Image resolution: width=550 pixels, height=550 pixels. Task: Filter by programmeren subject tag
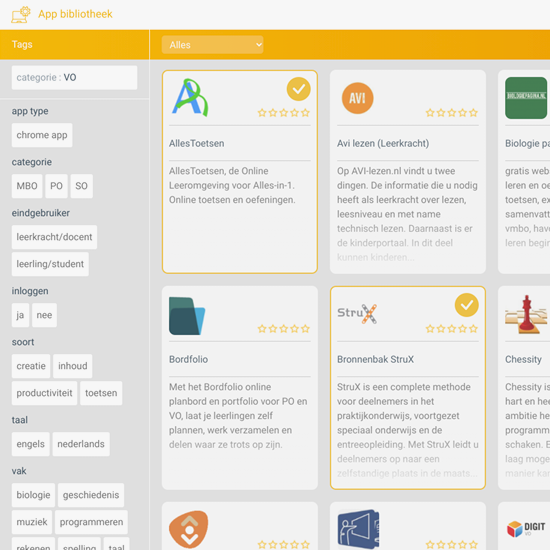coord(91,522)
